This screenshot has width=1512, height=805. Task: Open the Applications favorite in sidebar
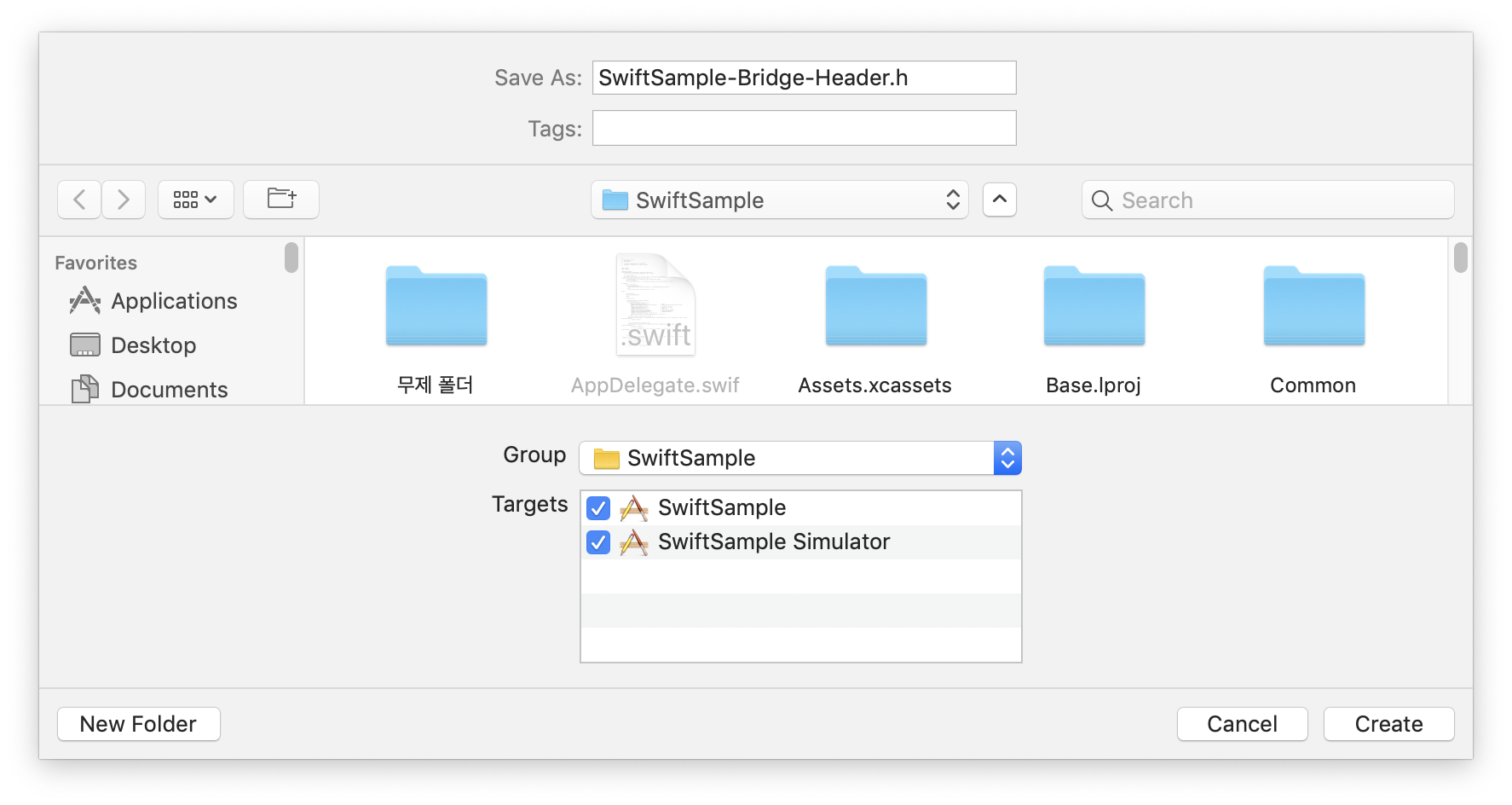(x=174, y=301)
